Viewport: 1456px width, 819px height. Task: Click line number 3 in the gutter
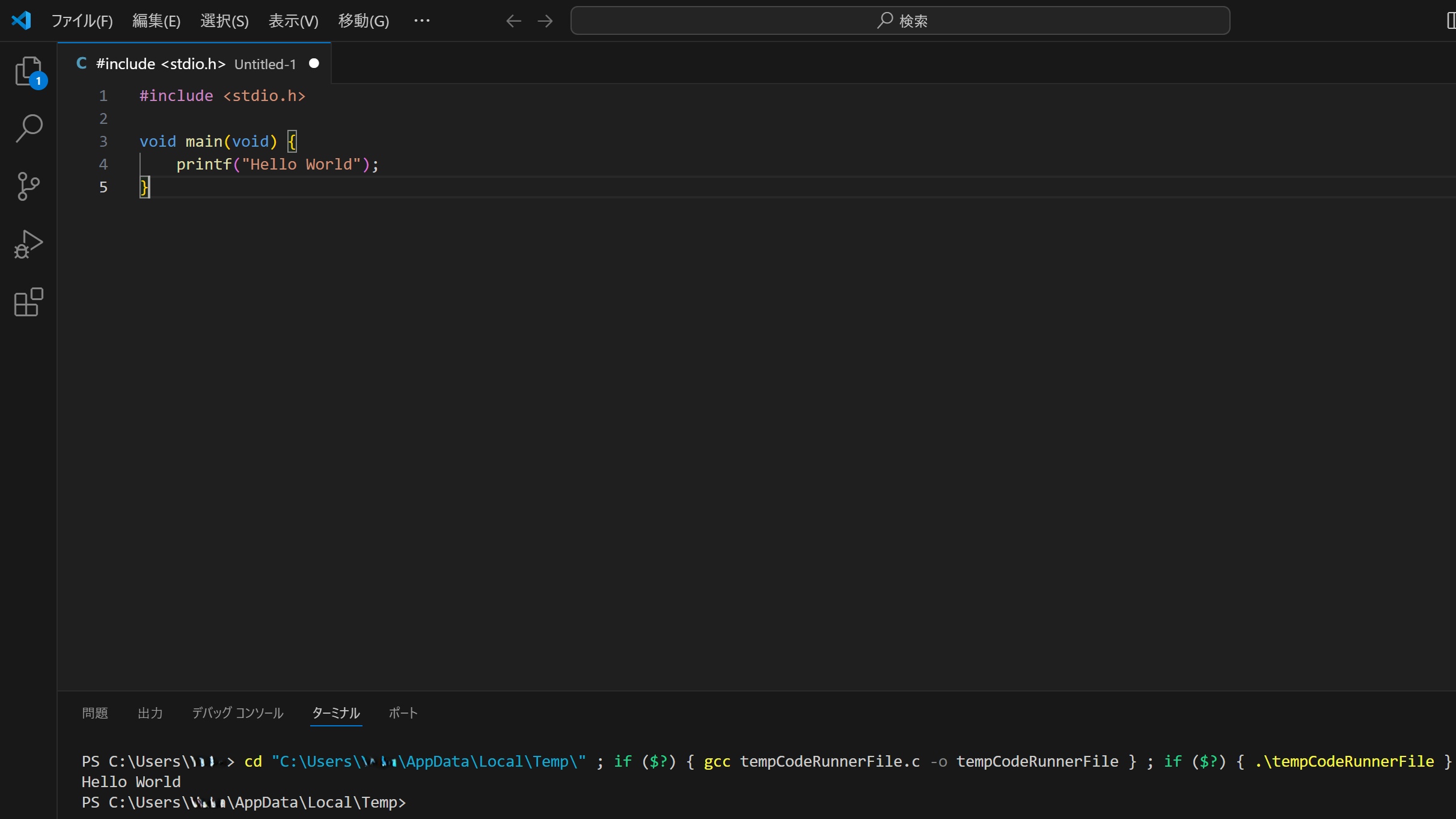[x=103, y=141]
